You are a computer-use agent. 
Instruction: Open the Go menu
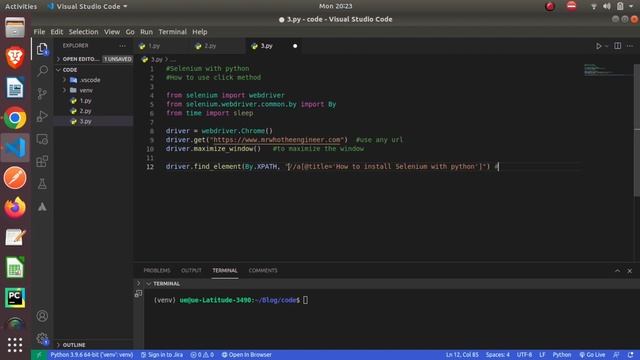[x=130, y=32]
